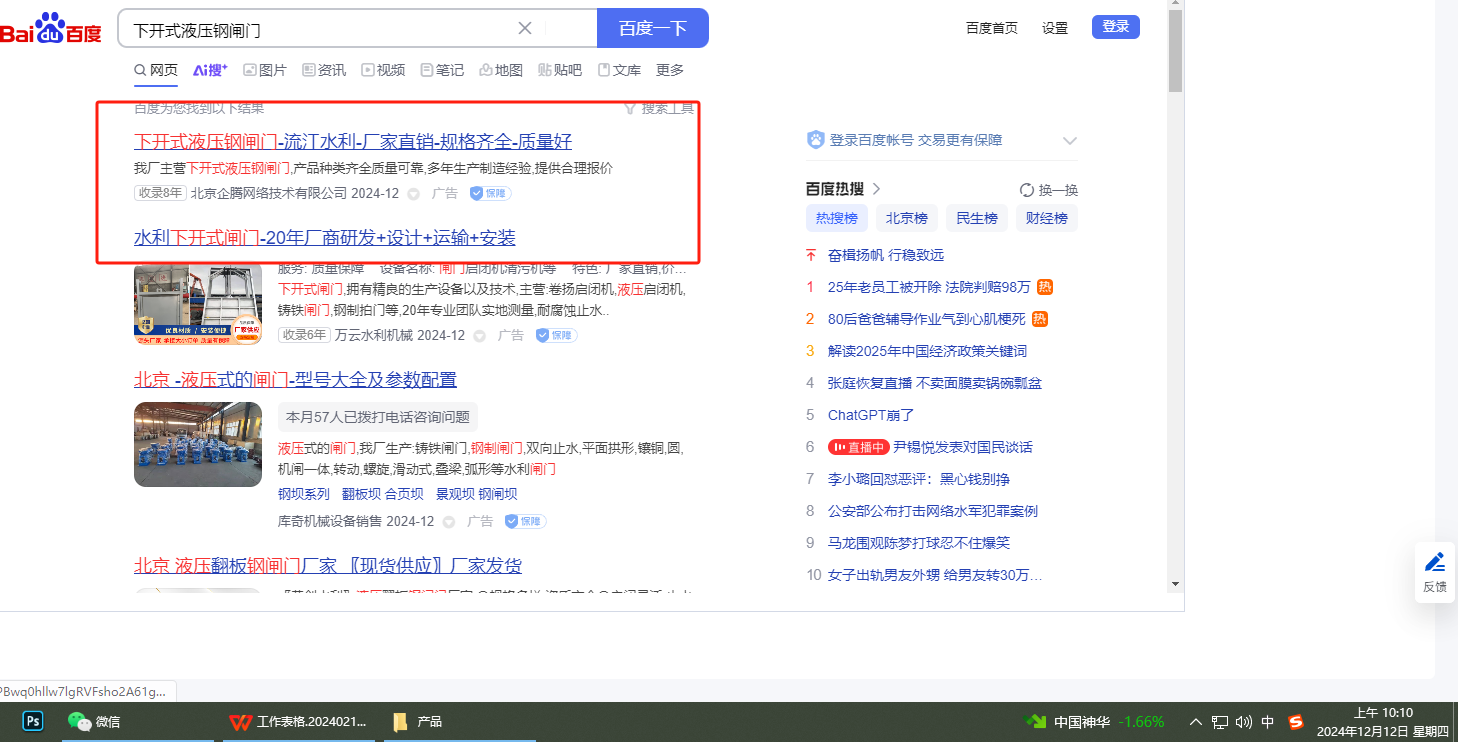
Task: Select the 网页 tab
Action: (156, 70)
